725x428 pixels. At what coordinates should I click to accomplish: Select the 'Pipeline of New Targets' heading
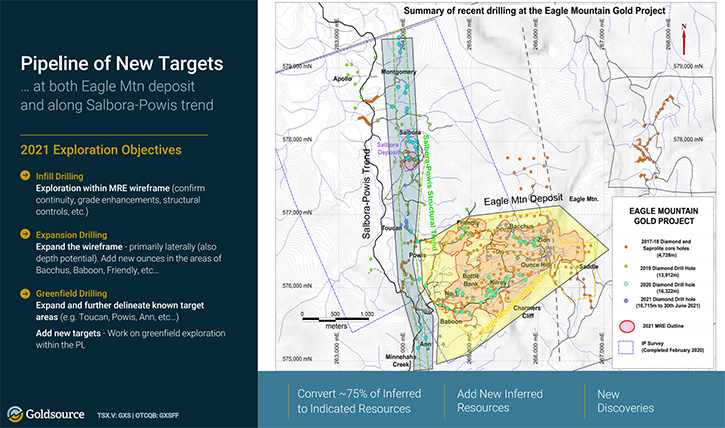point(122,63)
